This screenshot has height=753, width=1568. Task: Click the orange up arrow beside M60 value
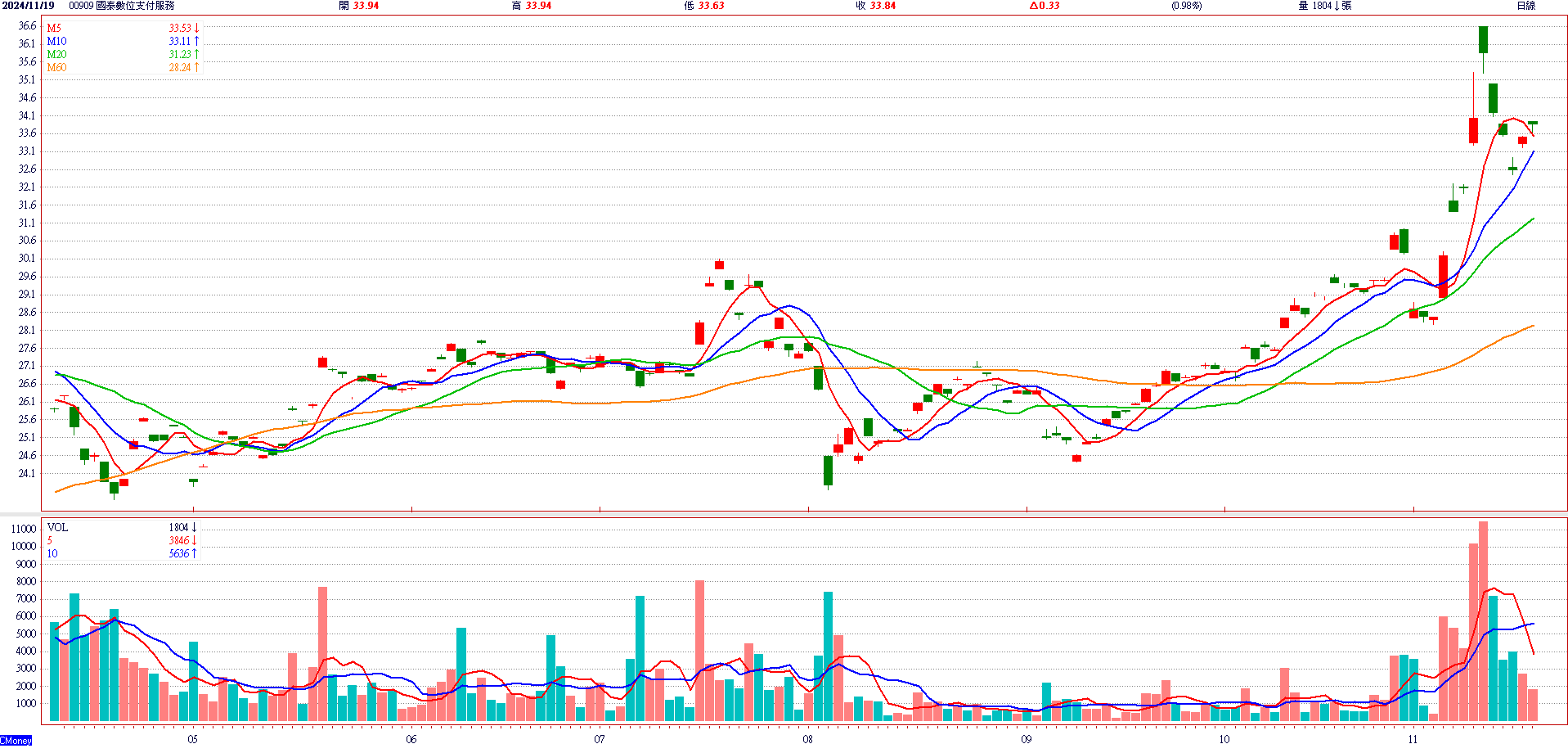point(196,67)
